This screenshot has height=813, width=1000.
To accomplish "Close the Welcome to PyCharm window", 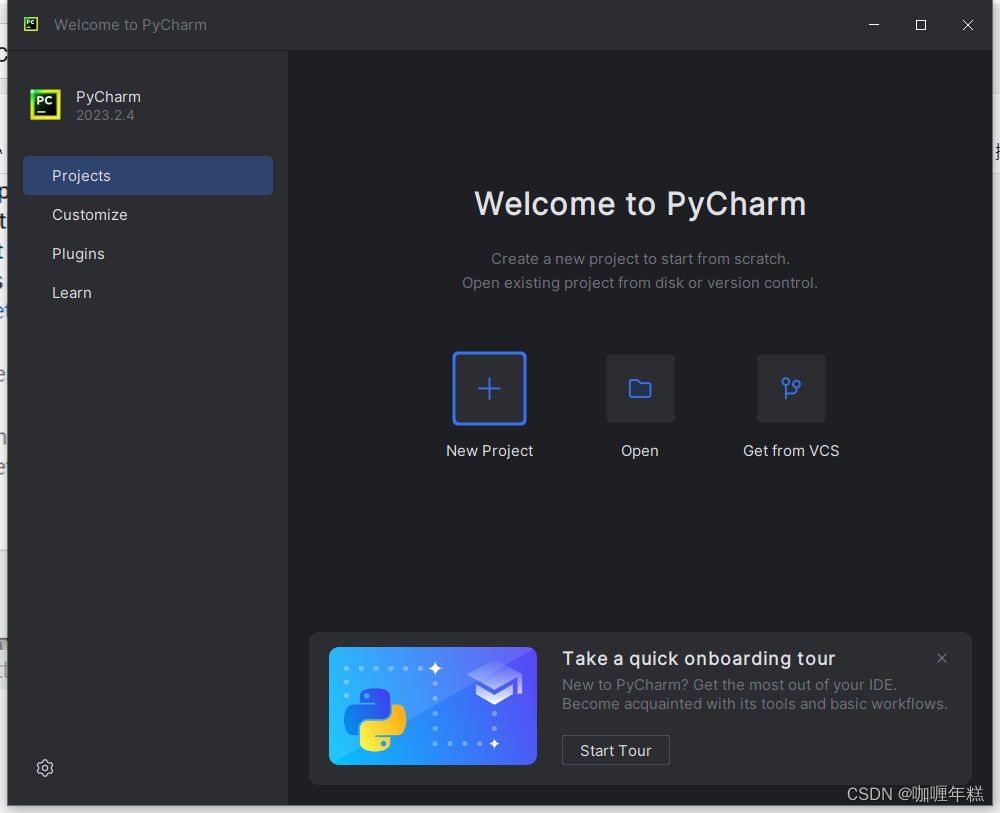I will tap(967, 25).
